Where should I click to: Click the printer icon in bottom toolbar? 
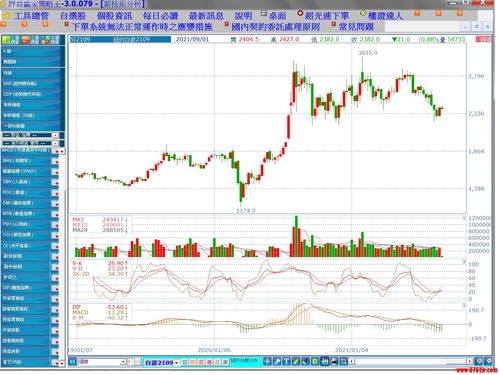tap(334, 362)
